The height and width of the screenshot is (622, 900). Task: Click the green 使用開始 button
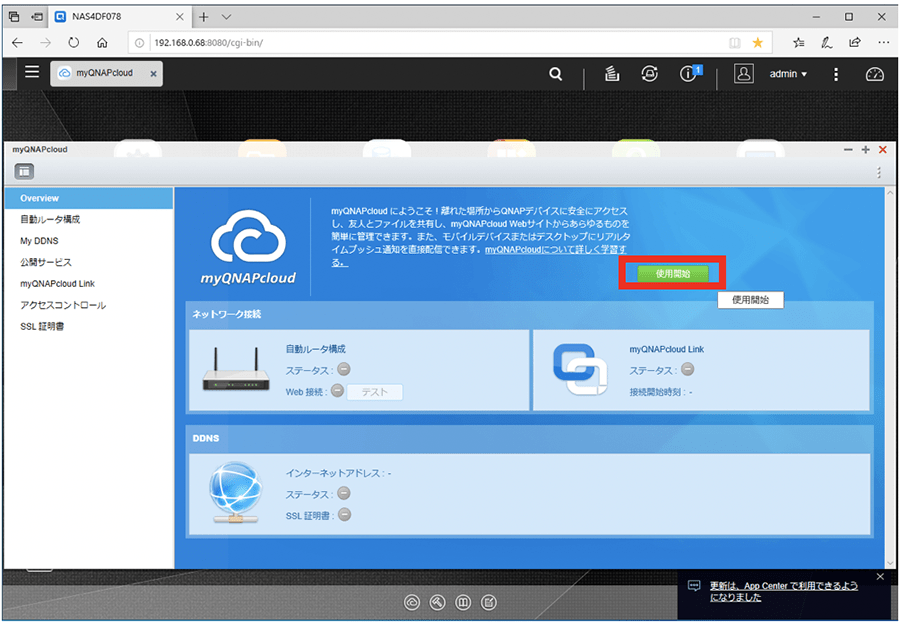(x=673, y=274)
